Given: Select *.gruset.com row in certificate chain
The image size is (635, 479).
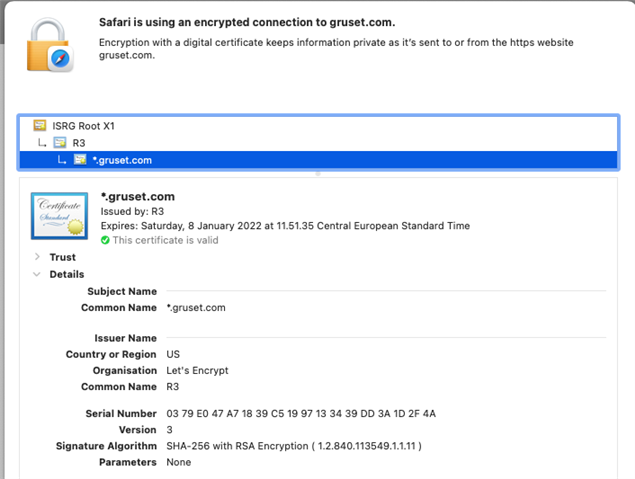Looking at the screenshot, I should (318, 160).
